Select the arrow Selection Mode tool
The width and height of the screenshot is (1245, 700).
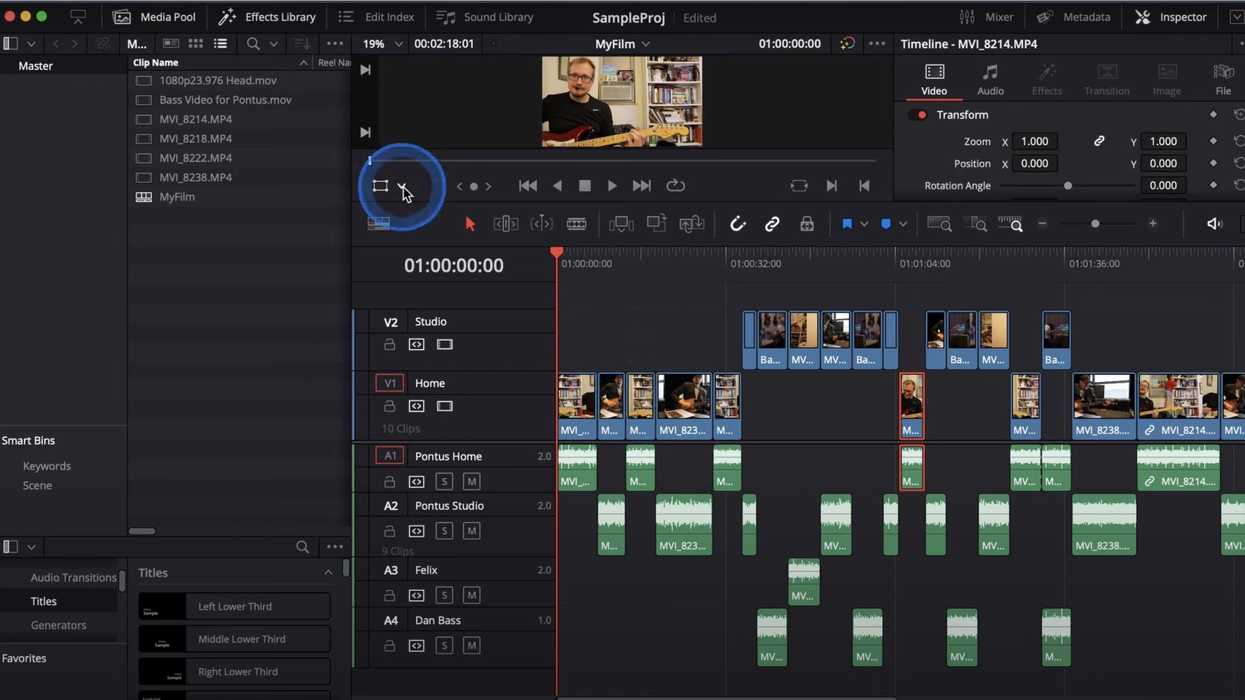(470, 224)
